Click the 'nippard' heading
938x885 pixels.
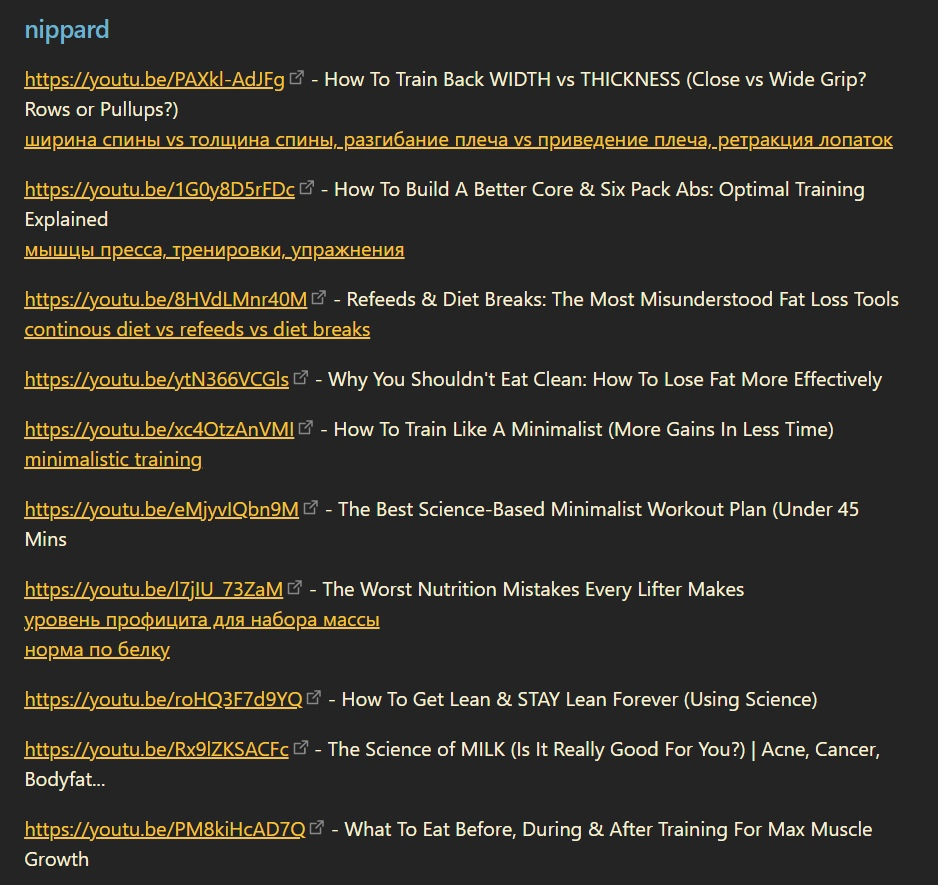67,30
